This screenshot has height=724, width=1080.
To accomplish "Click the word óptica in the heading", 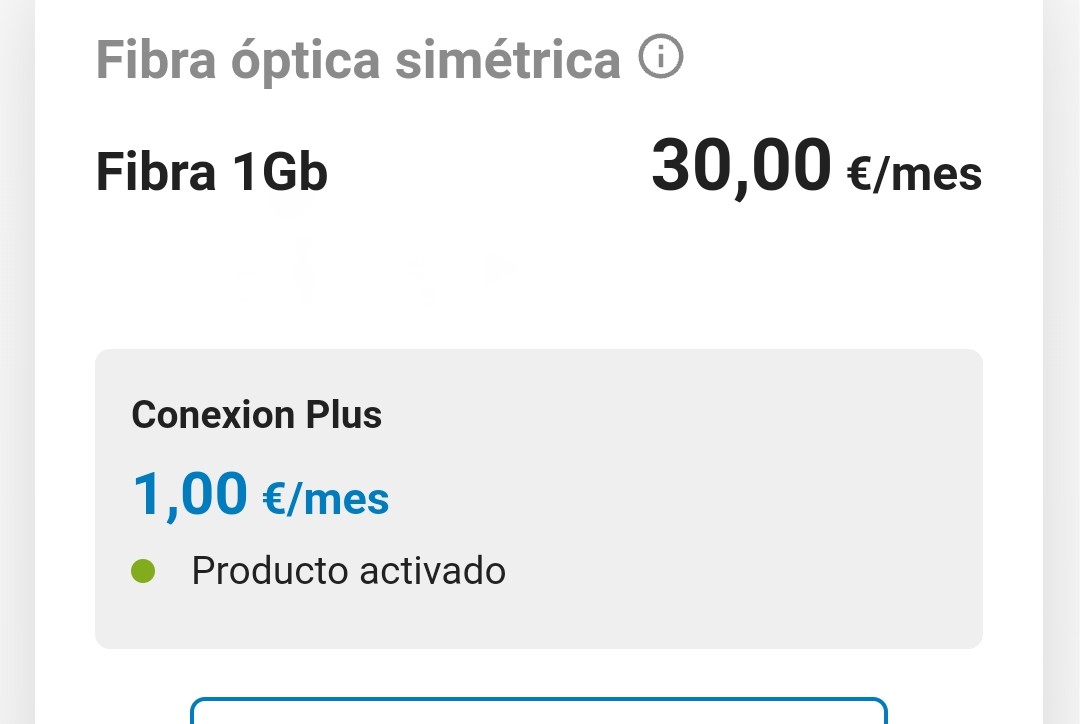I will 305,61.
